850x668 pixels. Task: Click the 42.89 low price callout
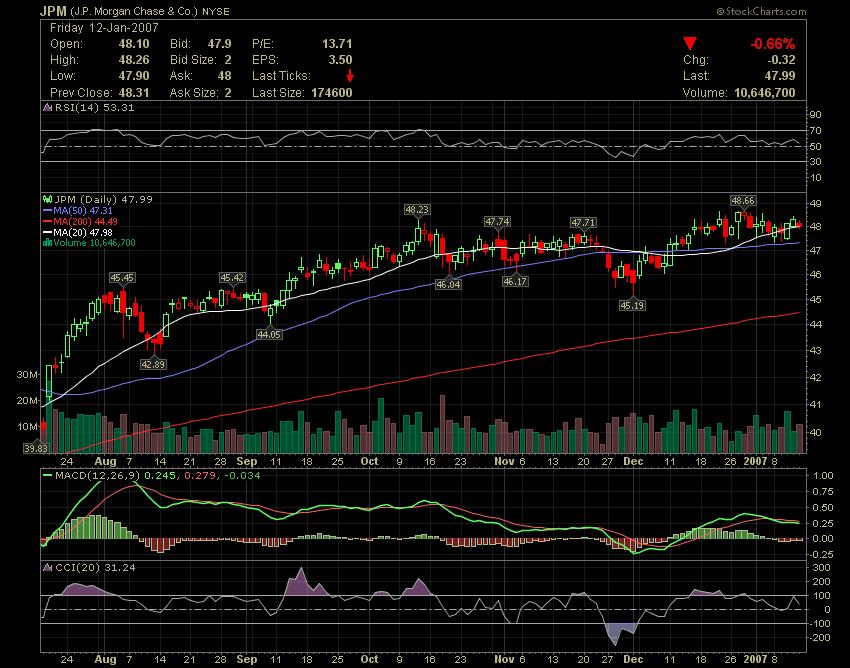tap(153, 364)
